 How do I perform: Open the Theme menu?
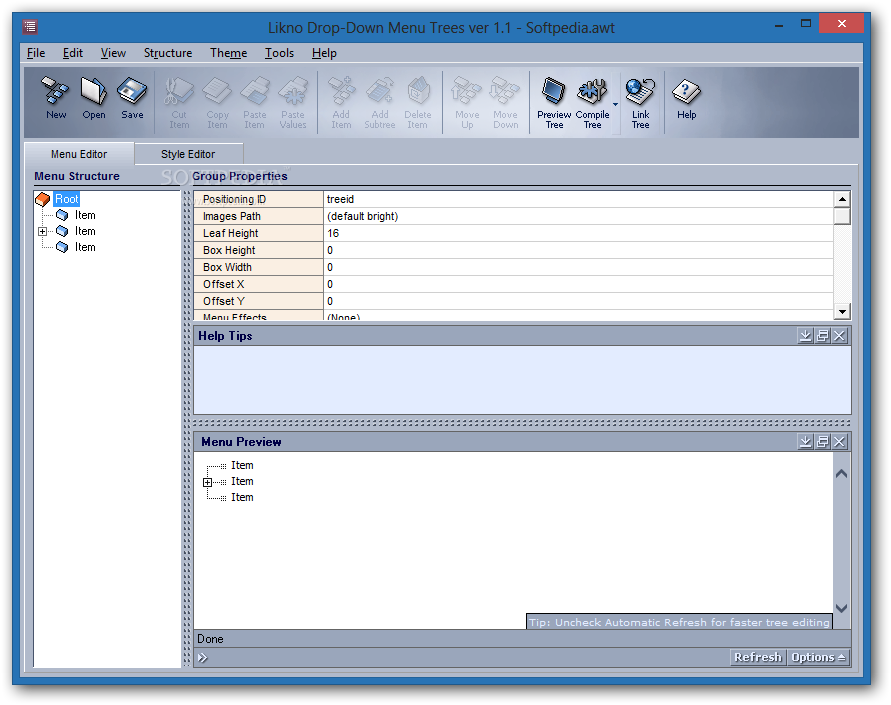228,53
